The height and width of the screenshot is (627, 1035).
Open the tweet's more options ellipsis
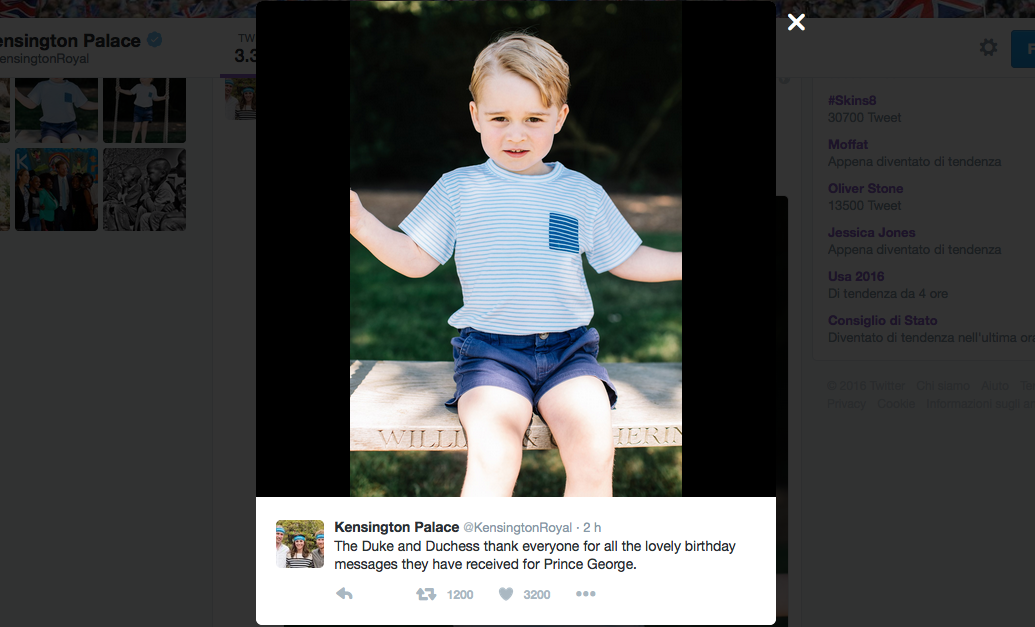pos(586,594)
